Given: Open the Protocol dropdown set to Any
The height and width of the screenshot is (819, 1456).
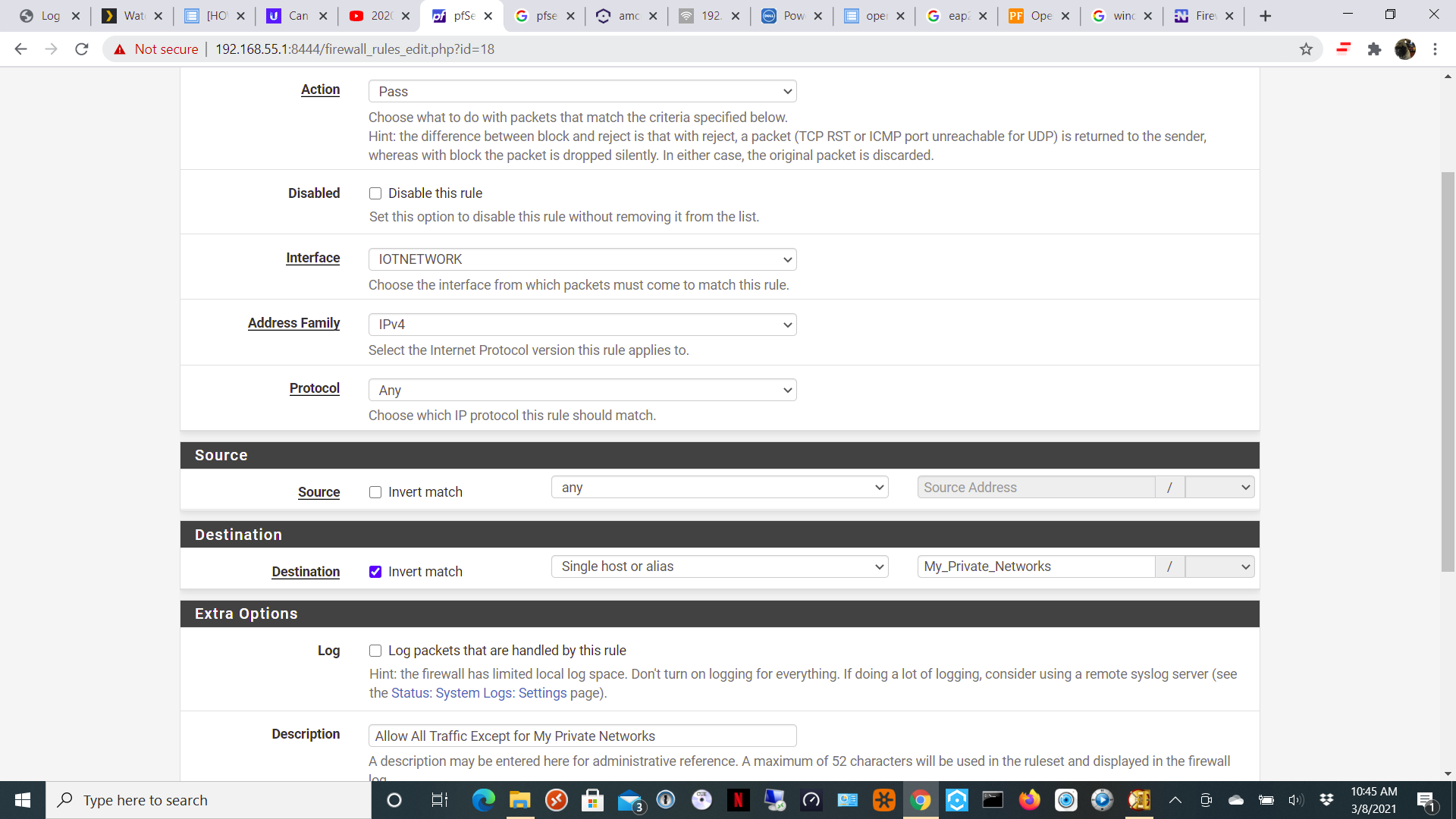Looking at the screenshot, I should pos(582,390).
